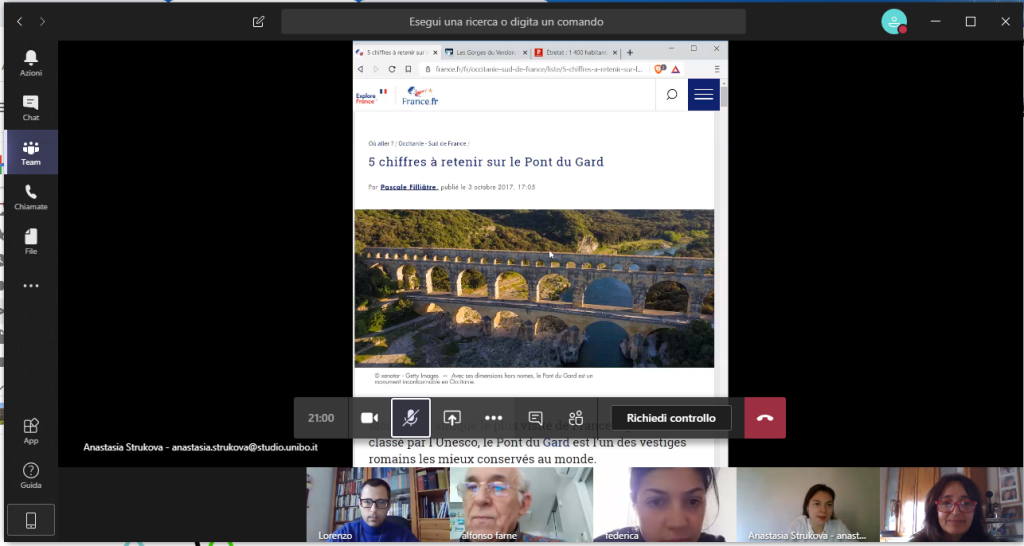Image resolution: width=1024 pixels, height=546 pixels.
Task: Go forward with Teams forward arrow
Action: tap(42, 22)
